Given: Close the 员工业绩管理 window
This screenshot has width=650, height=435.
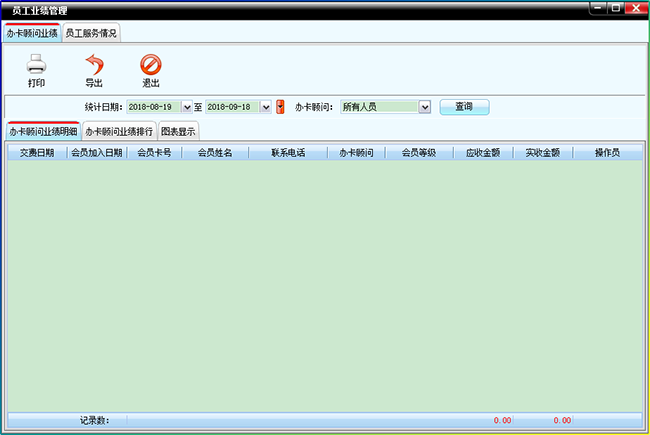Looking at the screenshot, I should 635,8.
